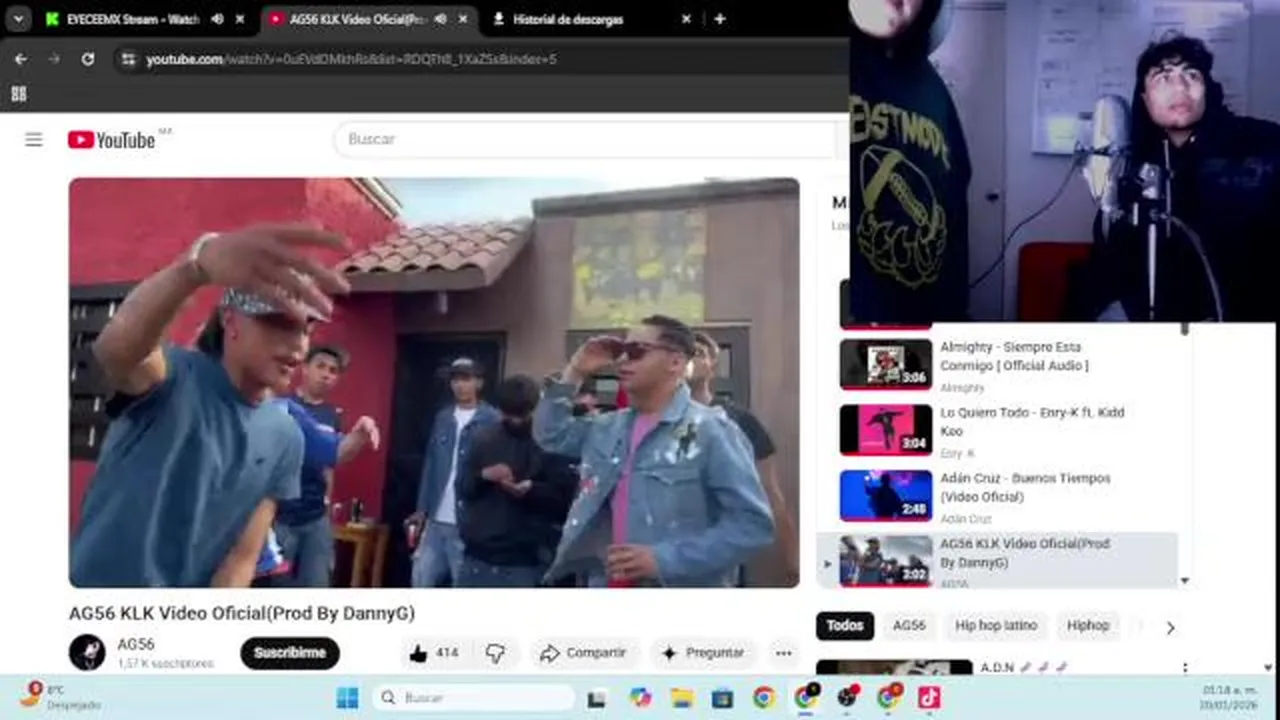Share the video with Compartir
Screen dimensions: 1280x720
[x=584, y=653]
